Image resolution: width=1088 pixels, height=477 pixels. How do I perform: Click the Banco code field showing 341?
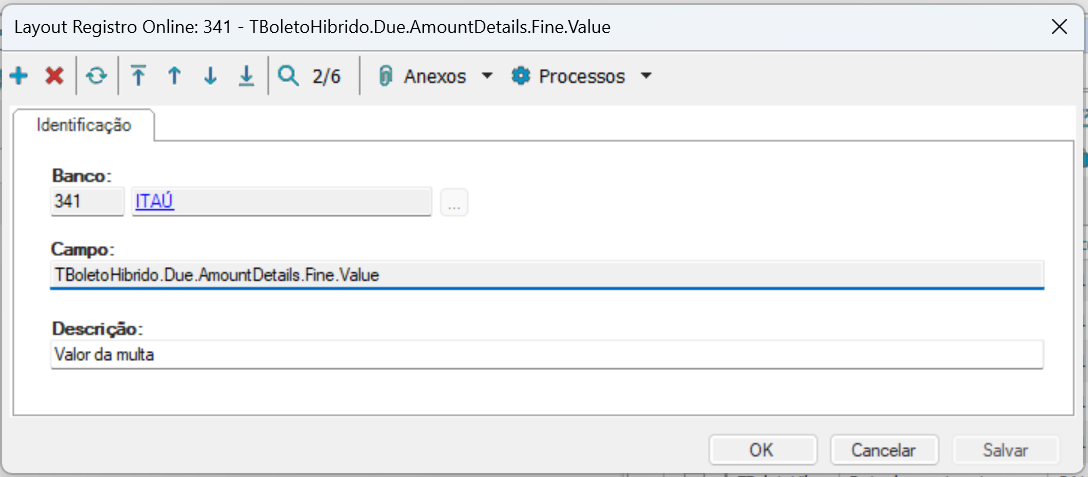tap(87, 201)
